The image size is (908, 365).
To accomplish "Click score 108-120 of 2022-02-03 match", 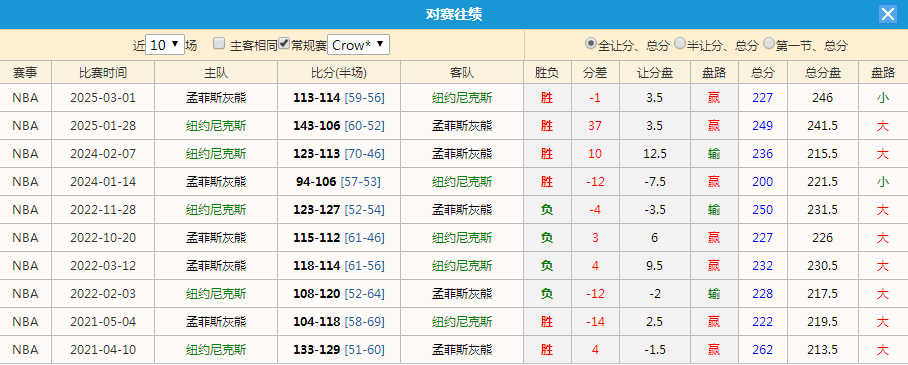I will pyautogui.click(x=317, y=294).
